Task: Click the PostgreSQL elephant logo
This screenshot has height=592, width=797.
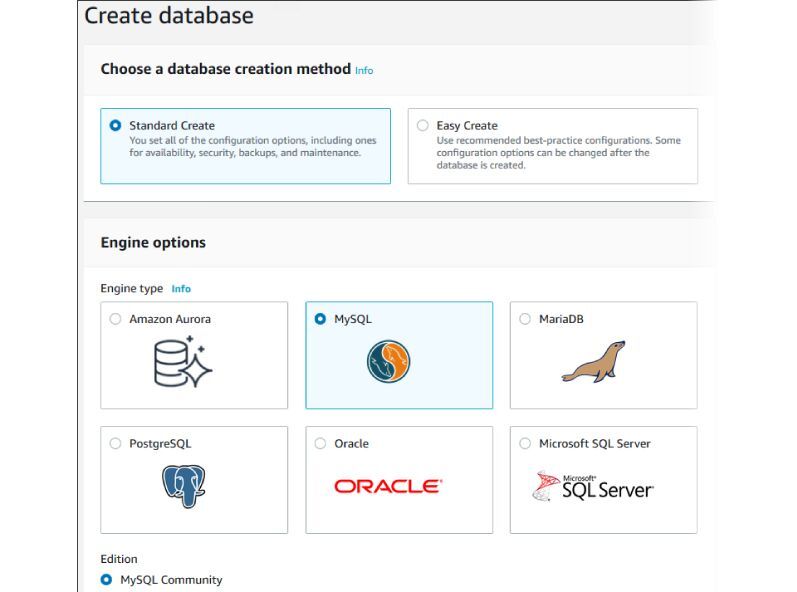Action: tap(183, 486)
